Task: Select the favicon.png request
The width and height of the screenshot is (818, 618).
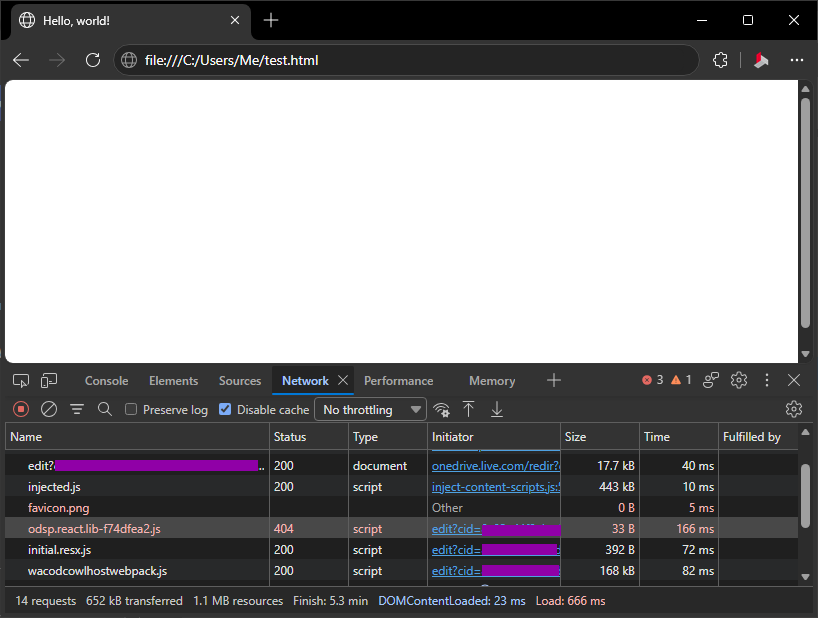Action: tap(402, 507)
